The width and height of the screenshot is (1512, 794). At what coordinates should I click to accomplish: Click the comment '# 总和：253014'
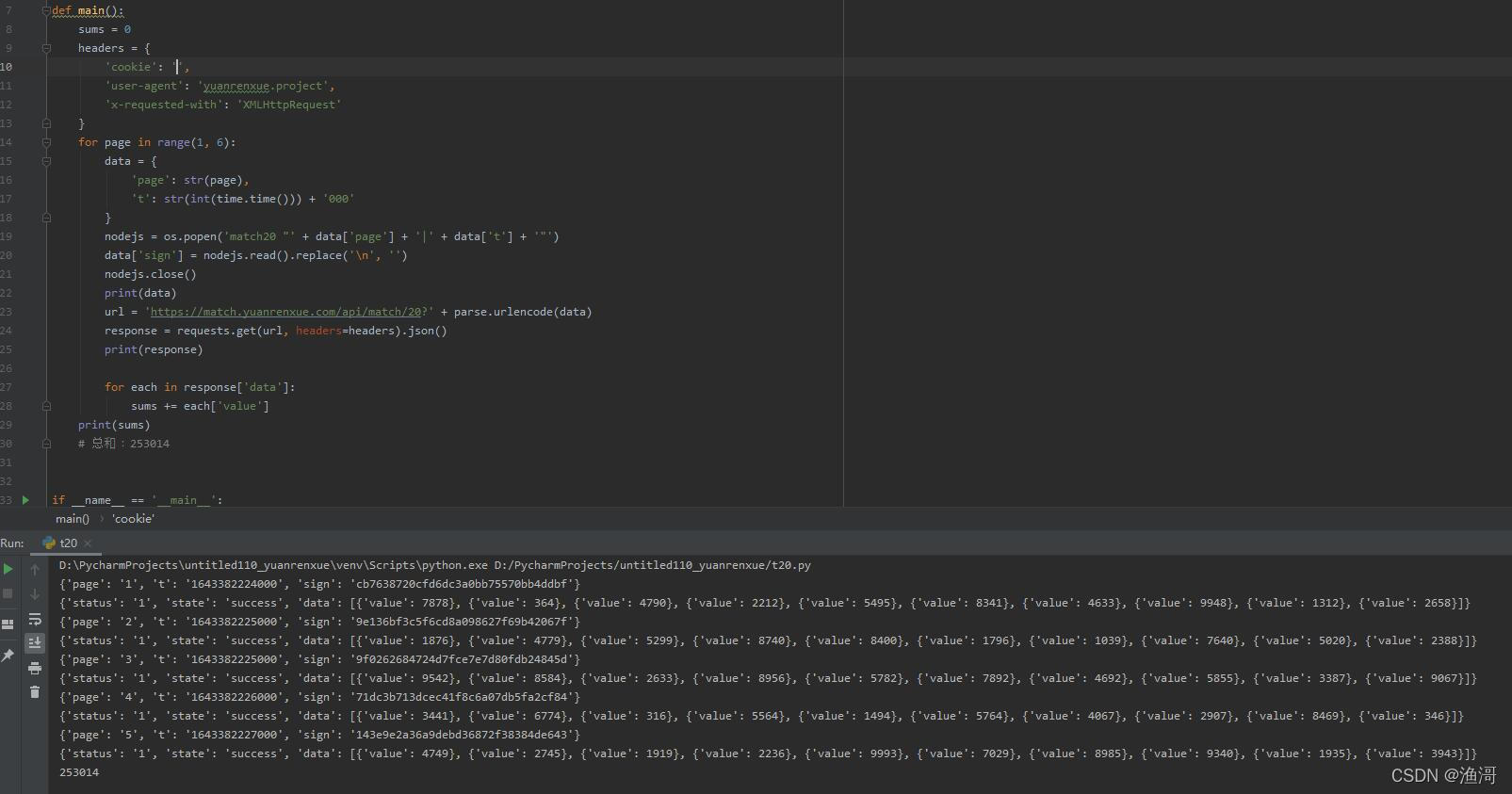(x=124, y=444)
